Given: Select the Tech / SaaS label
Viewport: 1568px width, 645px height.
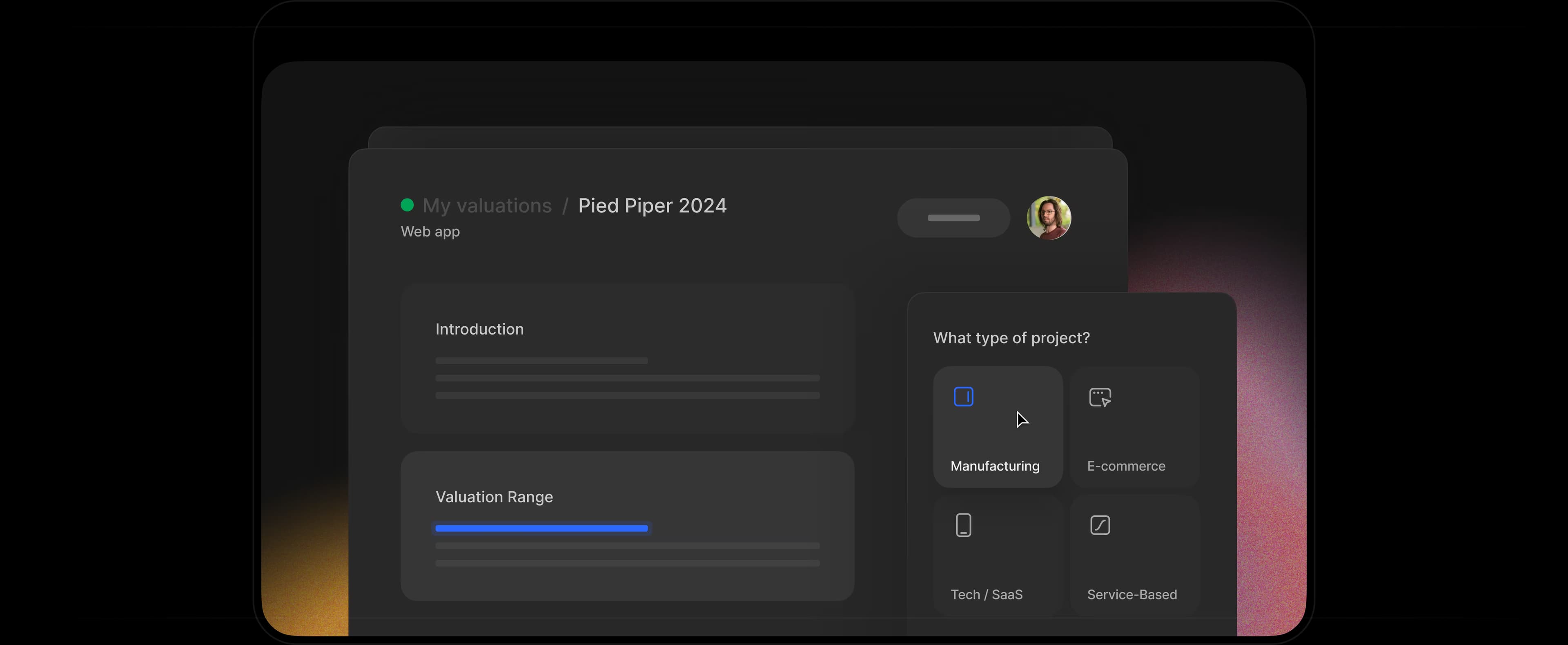Looking at the screenshot, I should (986, 594).
